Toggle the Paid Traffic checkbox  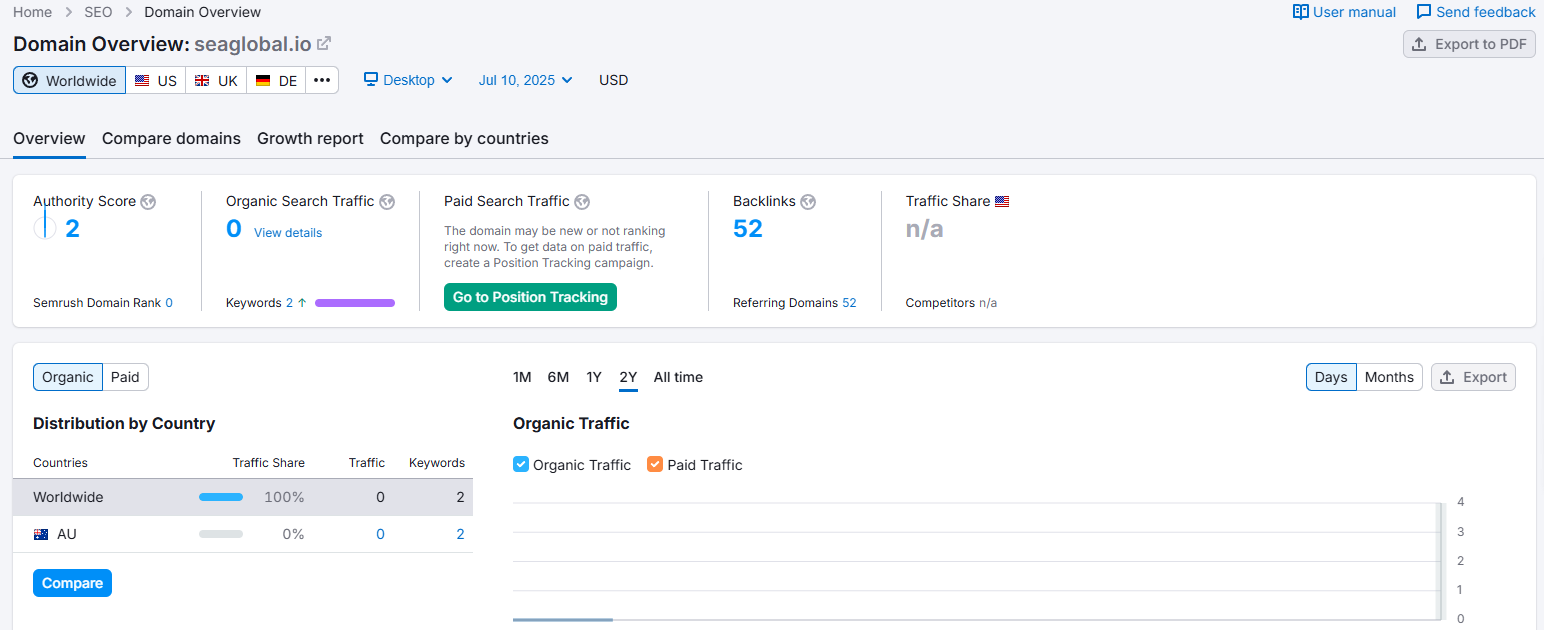click(655, 464)
